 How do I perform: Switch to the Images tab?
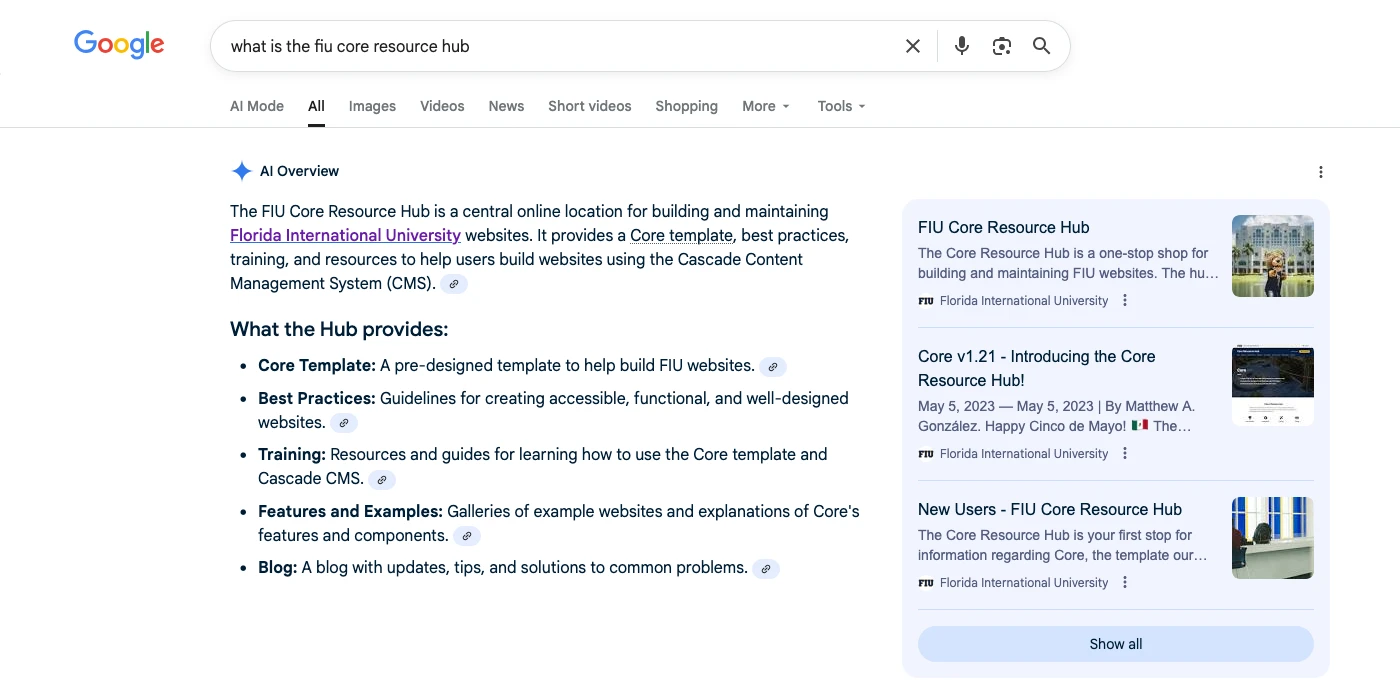(372, 106)
